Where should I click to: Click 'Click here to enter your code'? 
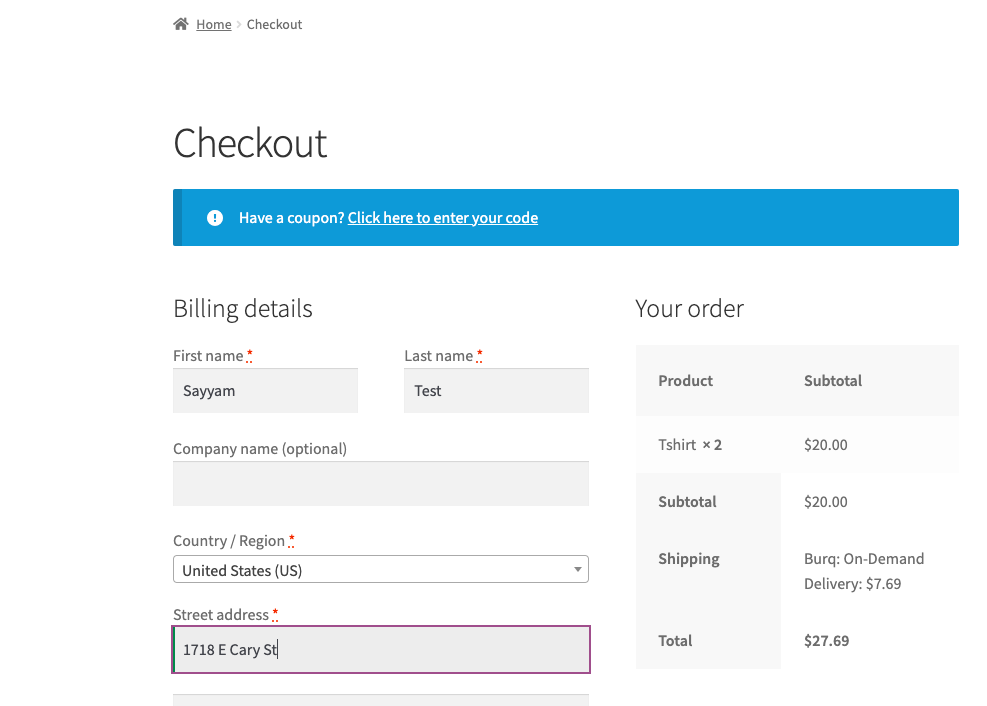[x=443, y=218]
